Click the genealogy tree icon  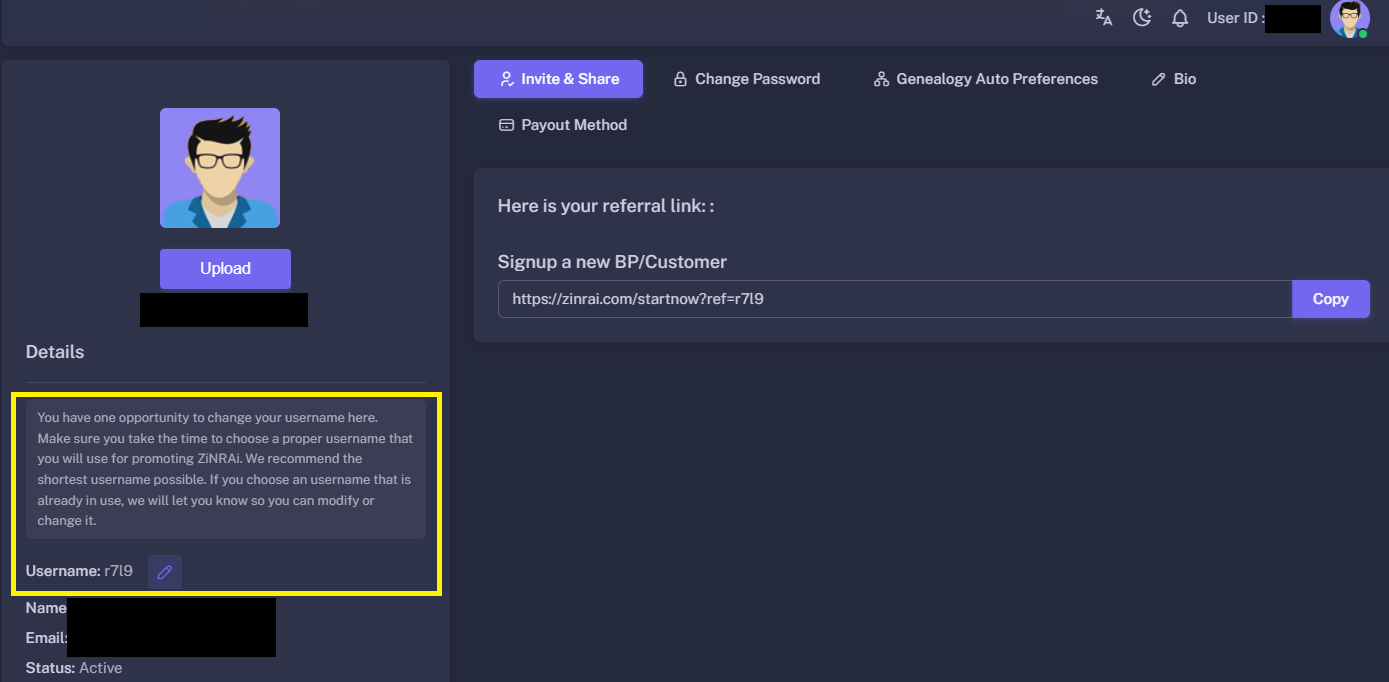point(881,79)
